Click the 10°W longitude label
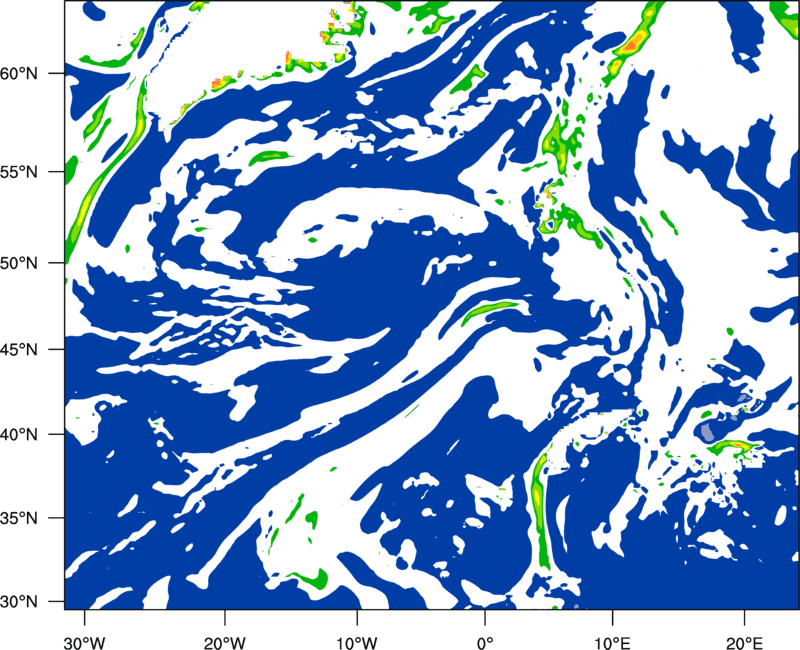This screenshot has width=800, height=650. [357, 643]
